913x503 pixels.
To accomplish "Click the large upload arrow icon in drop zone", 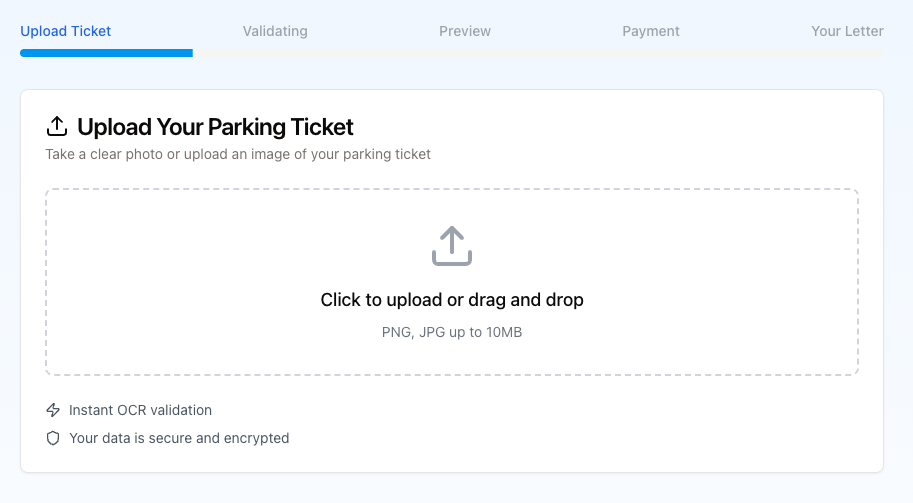I will point(452,246).
